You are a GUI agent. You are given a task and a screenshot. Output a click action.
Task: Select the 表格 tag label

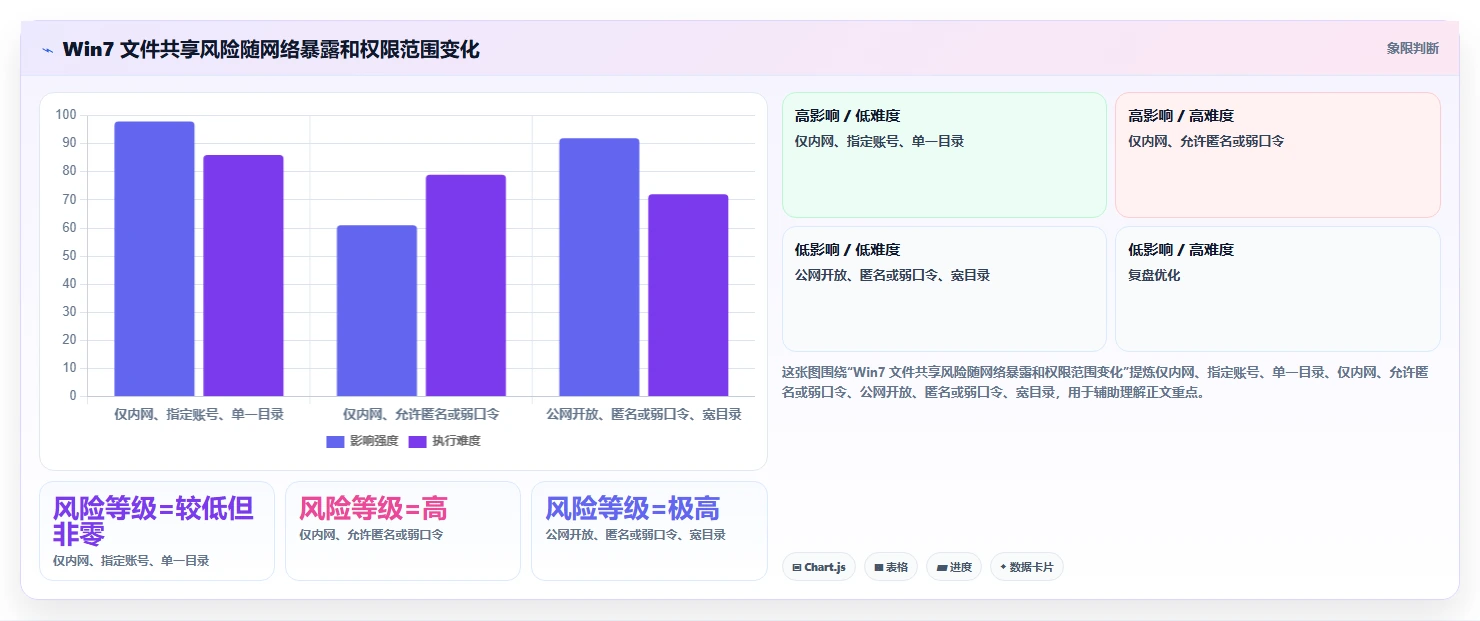point(897,567)
